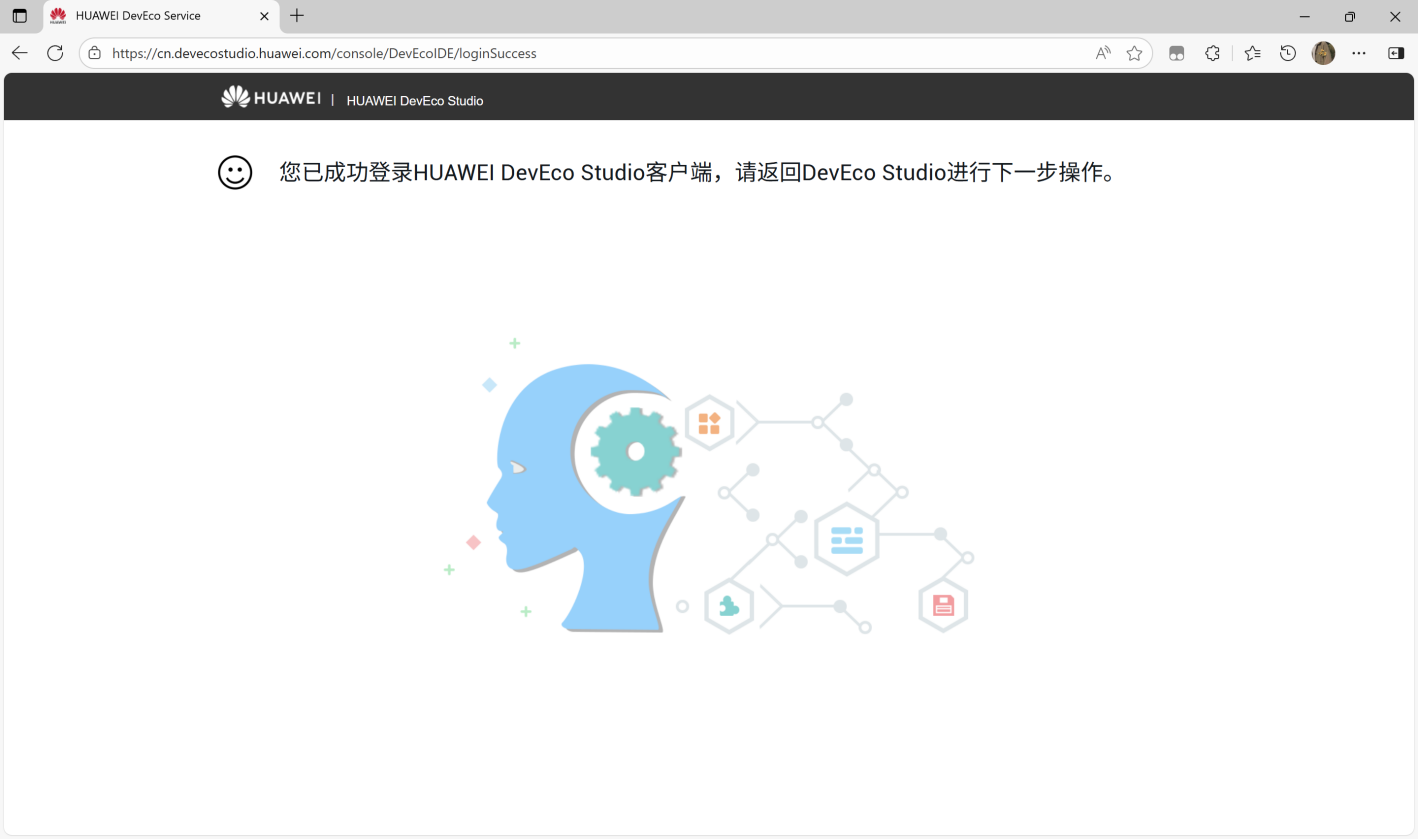
Task: Close the HUAWEI DevEco Service tab
Action: [x=264, y=16]
